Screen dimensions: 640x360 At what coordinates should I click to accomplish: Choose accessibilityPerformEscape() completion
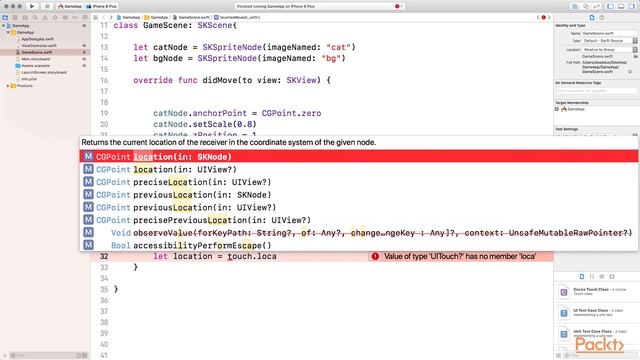pos(359,245)
